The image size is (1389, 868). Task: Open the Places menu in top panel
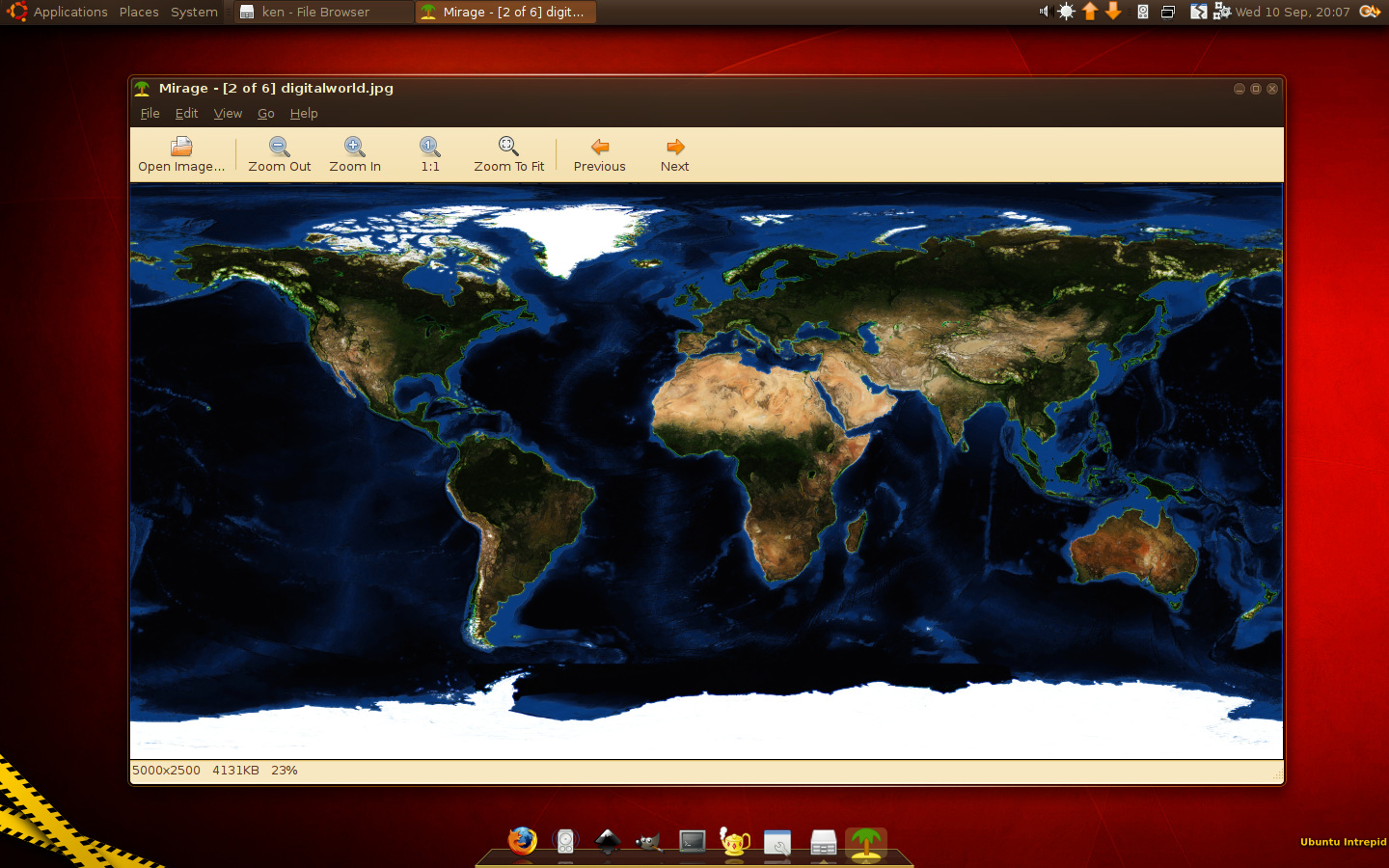(139, 12)
